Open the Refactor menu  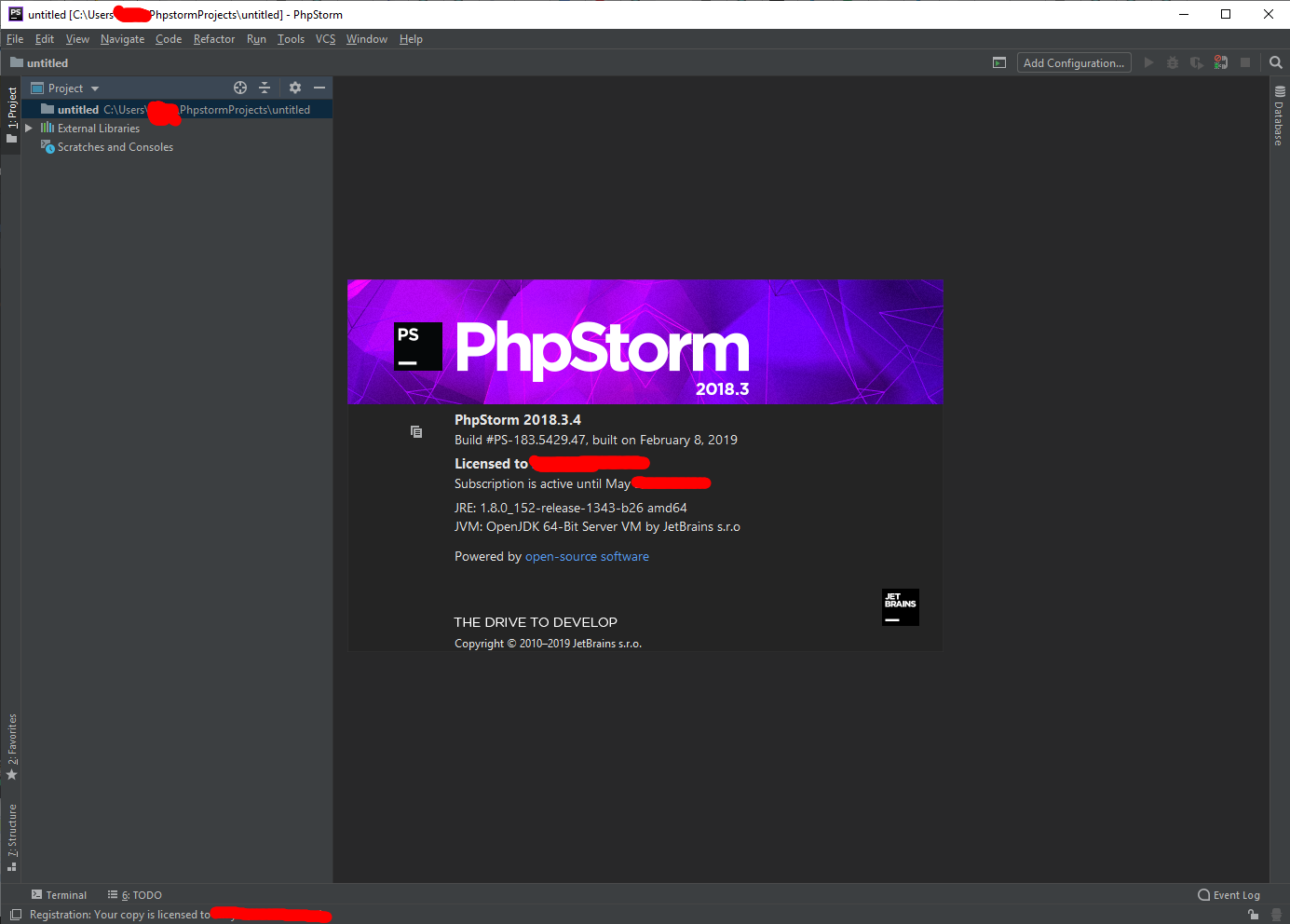tap(214, 39)
